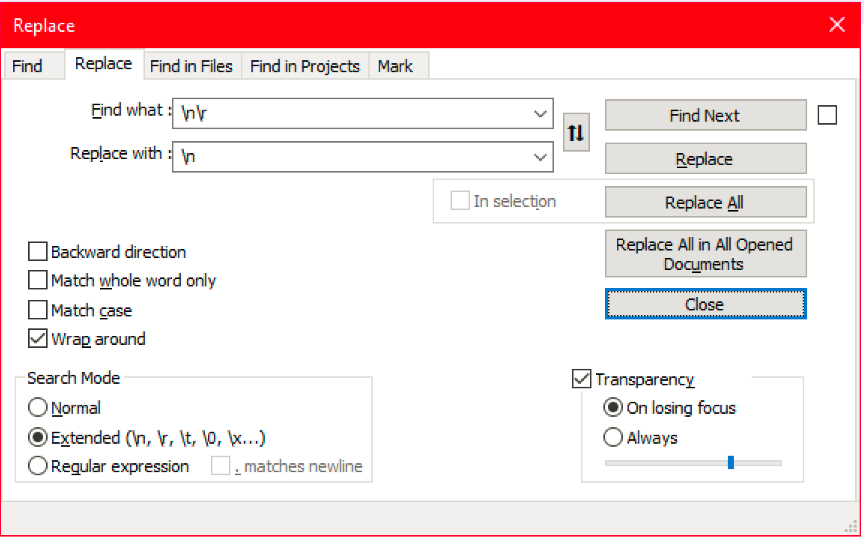
Task: Toggle Match whole word only
Action: (x=37, y=280)
